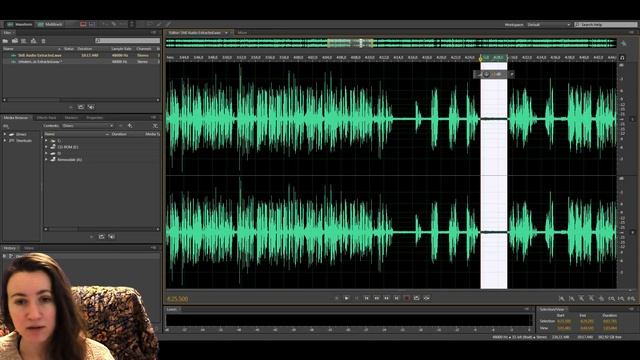Click the file type filter icon in Media Browser
This screenshot has height=360, width=640.
(x=155, y=126)
